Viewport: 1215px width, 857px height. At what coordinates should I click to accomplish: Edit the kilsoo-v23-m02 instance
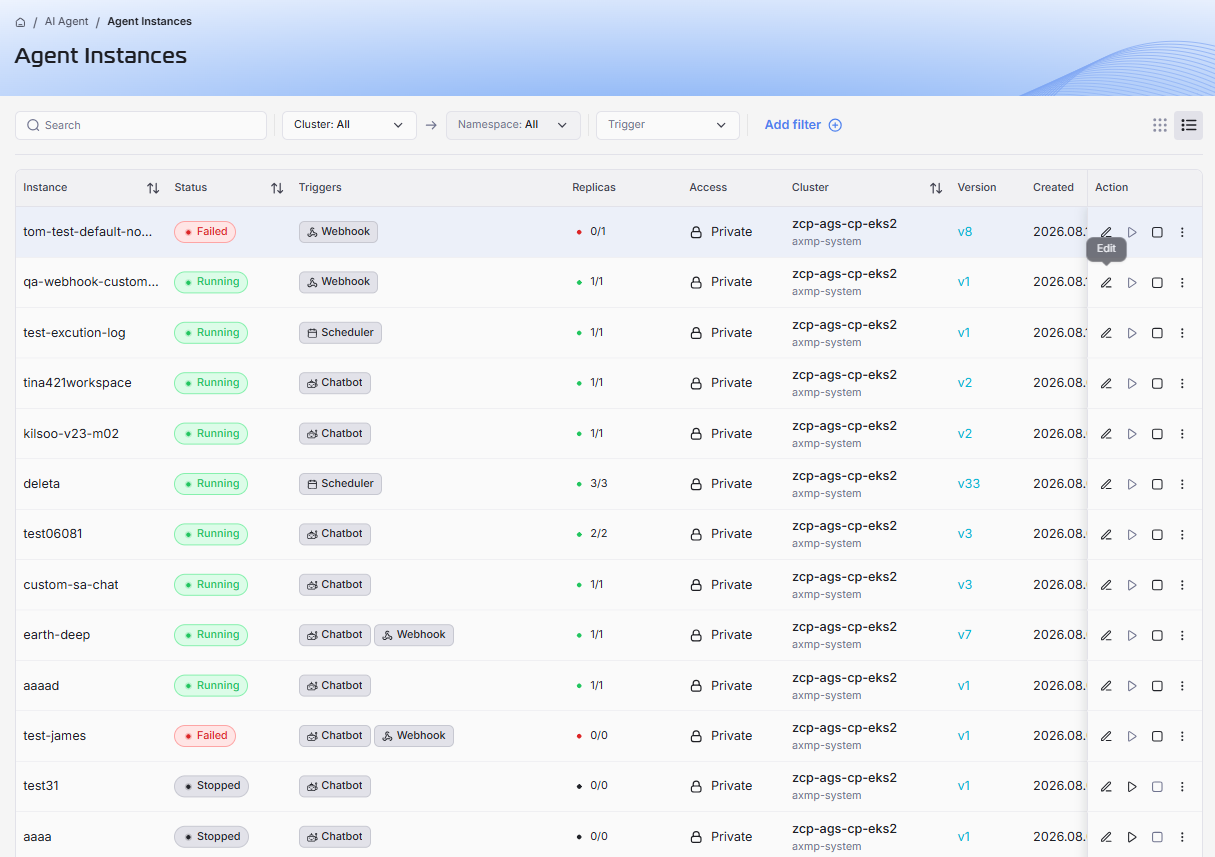click(x=1106, y=434)
